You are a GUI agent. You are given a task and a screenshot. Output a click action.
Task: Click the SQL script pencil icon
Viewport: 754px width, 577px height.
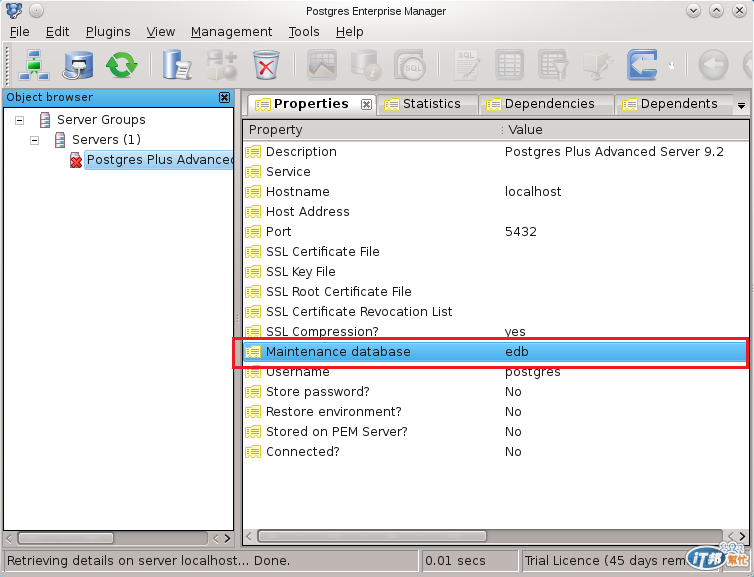[x=466, y=65]
